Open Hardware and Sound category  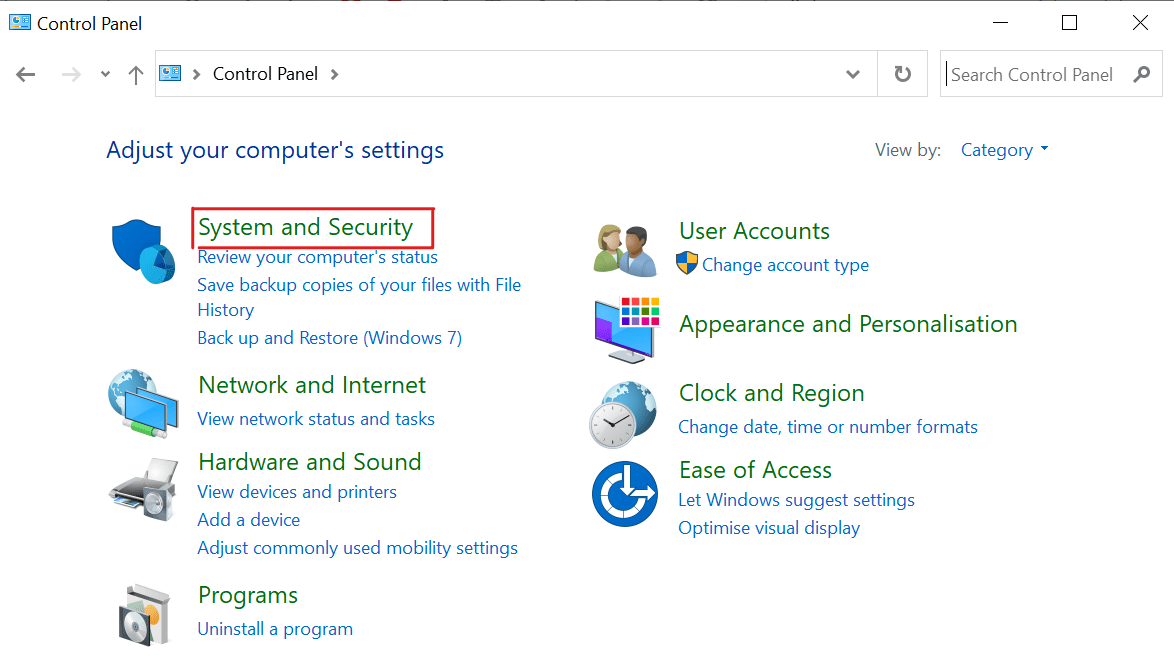(310, 462)
